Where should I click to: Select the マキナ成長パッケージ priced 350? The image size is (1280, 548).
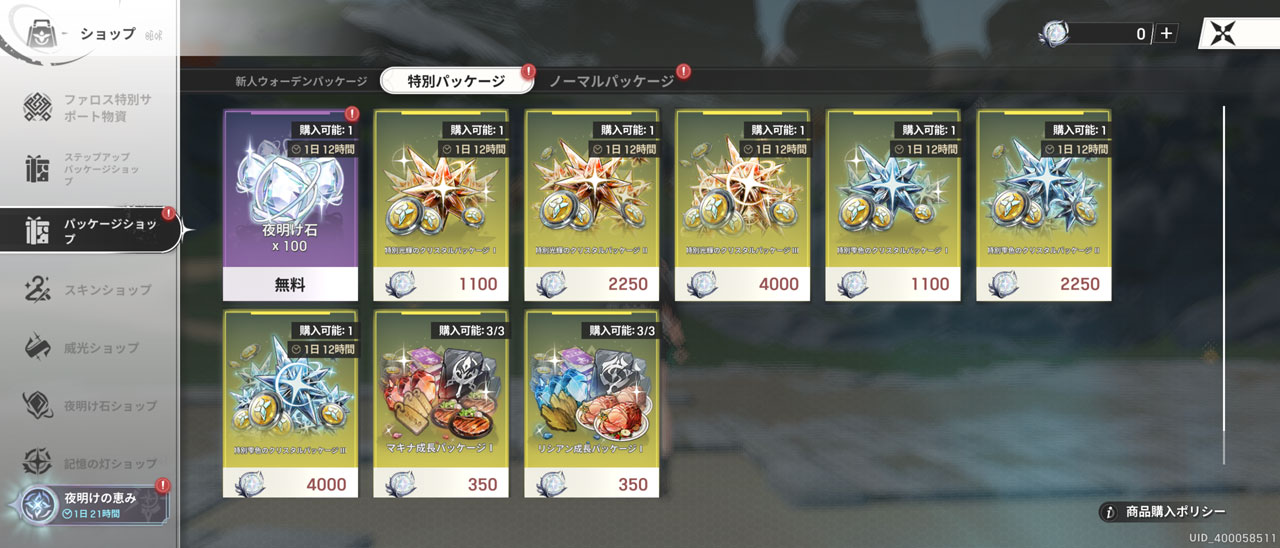(441, 404)
